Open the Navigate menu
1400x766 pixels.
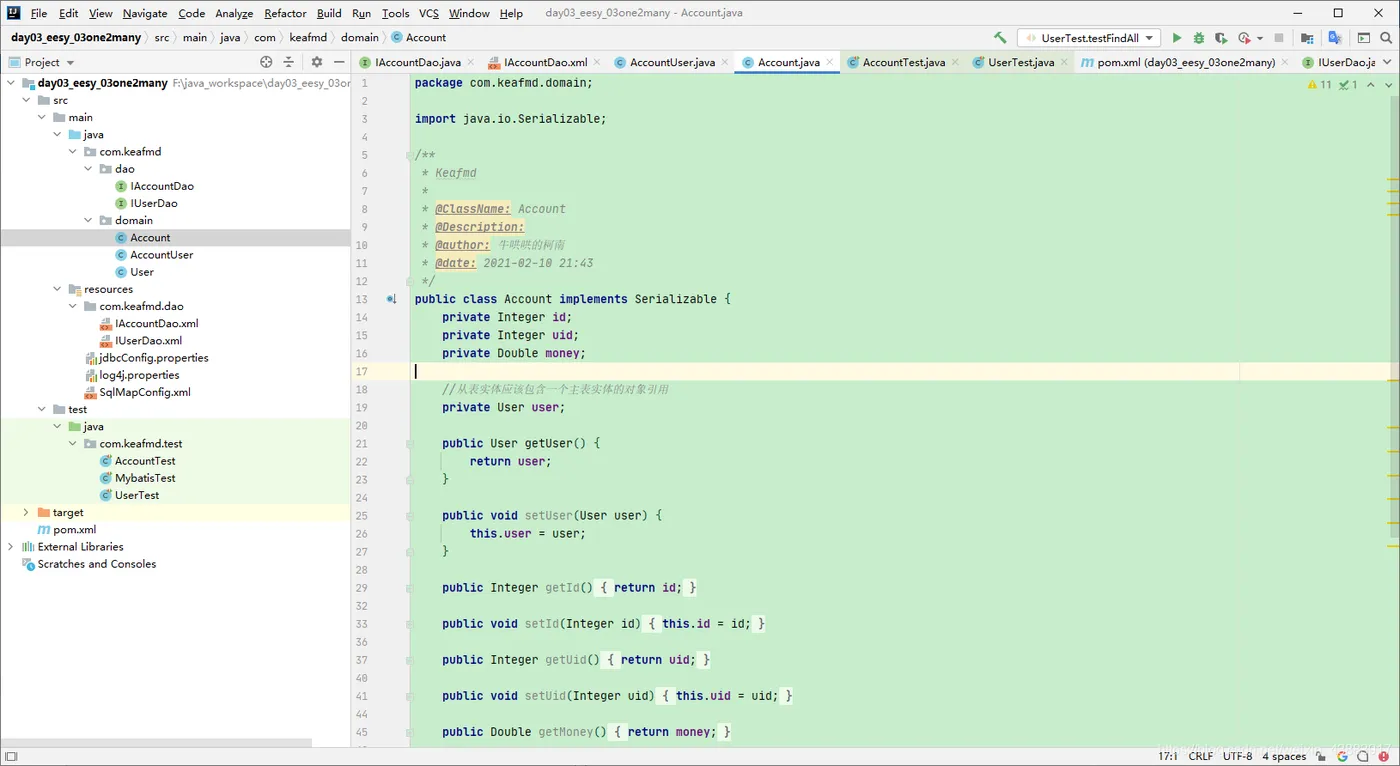pos(145,13)
